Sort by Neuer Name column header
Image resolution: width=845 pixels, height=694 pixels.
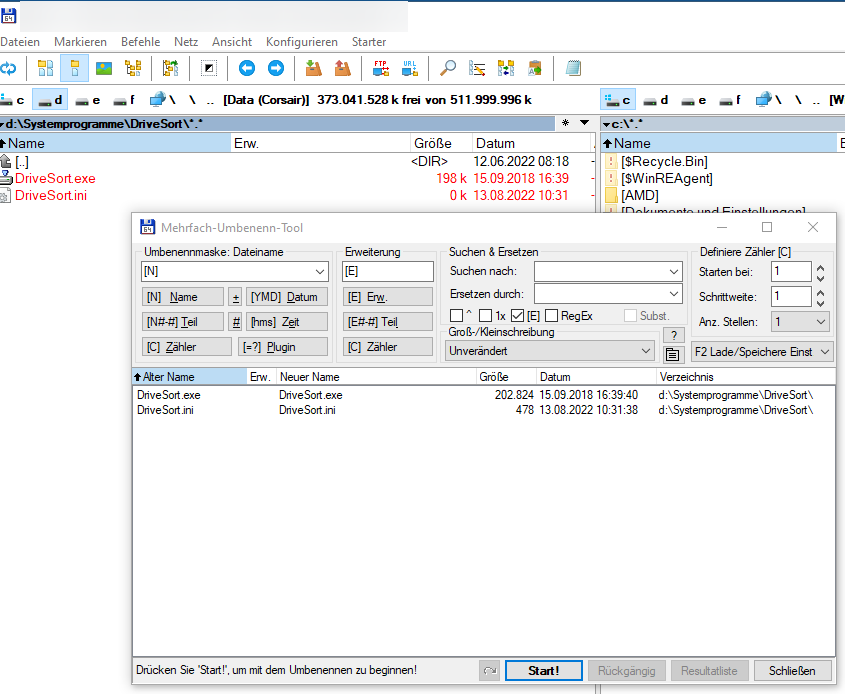click(376, 377)
